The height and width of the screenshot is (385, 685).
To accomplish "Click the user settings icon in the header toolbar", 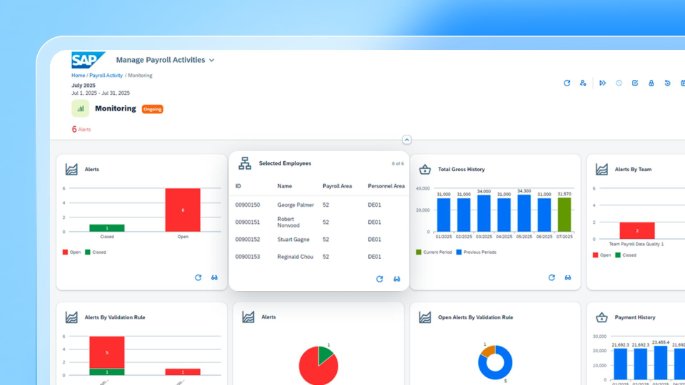I will [x=583, y=83].
